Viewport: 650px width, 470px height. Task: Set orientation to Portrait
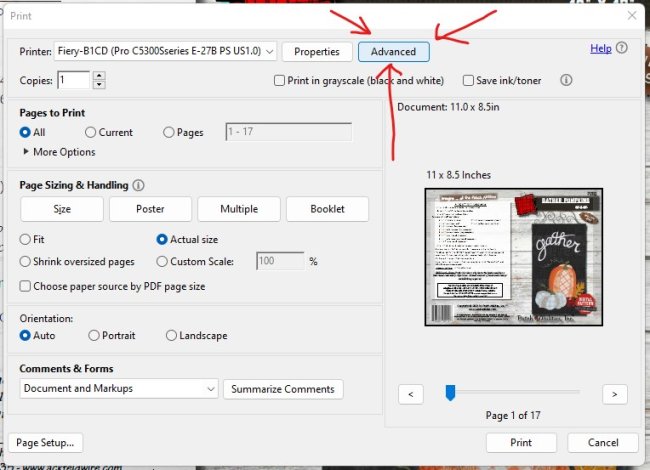pyautogui.click(x=94, y=335)
